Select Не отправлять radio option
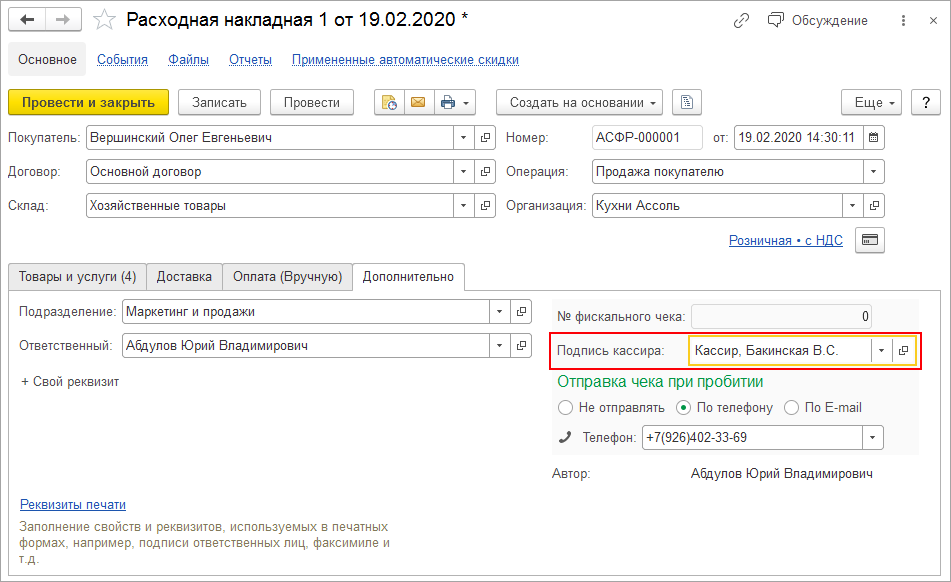 coord(565,407)
